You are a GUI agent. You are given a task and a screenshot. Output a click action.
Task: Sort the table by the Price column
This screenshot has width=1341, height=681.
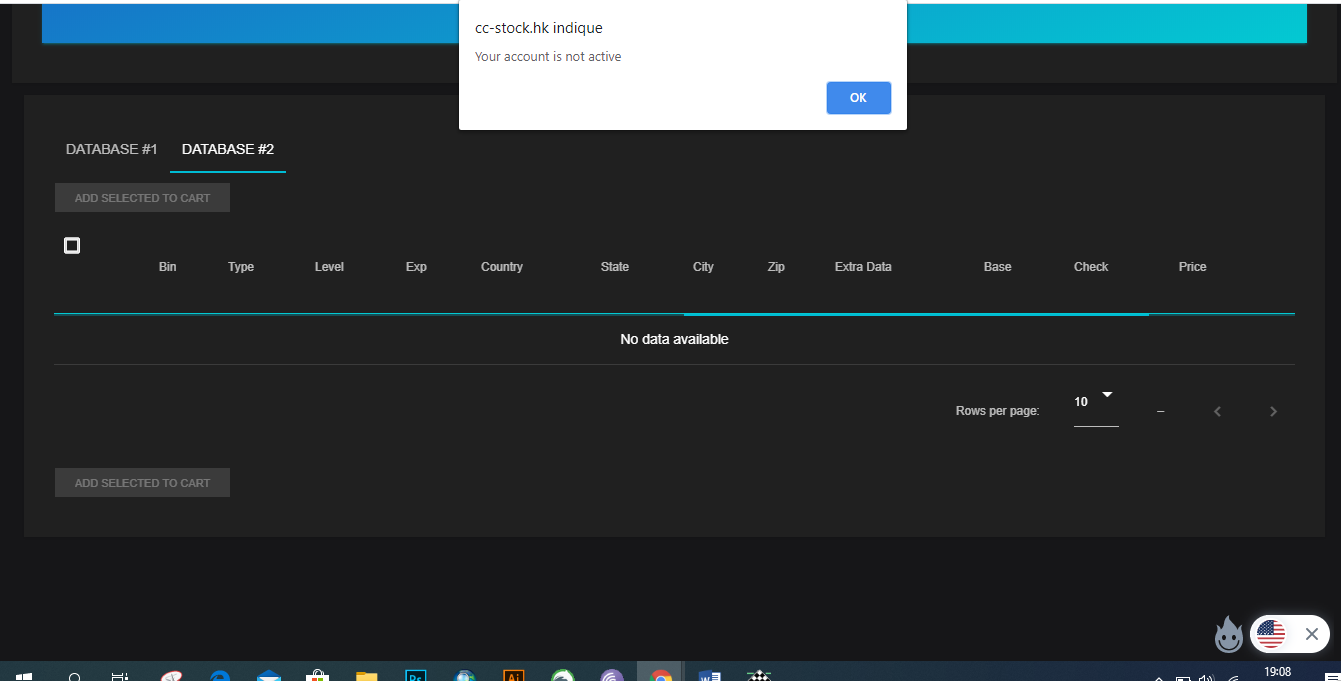coord(1192,267)
